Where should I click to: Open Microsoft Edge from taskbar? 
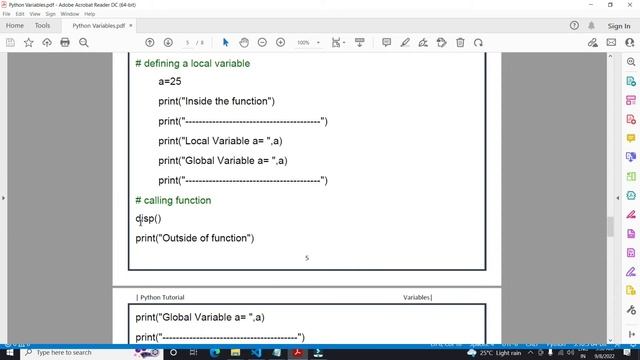coord(215,353)
